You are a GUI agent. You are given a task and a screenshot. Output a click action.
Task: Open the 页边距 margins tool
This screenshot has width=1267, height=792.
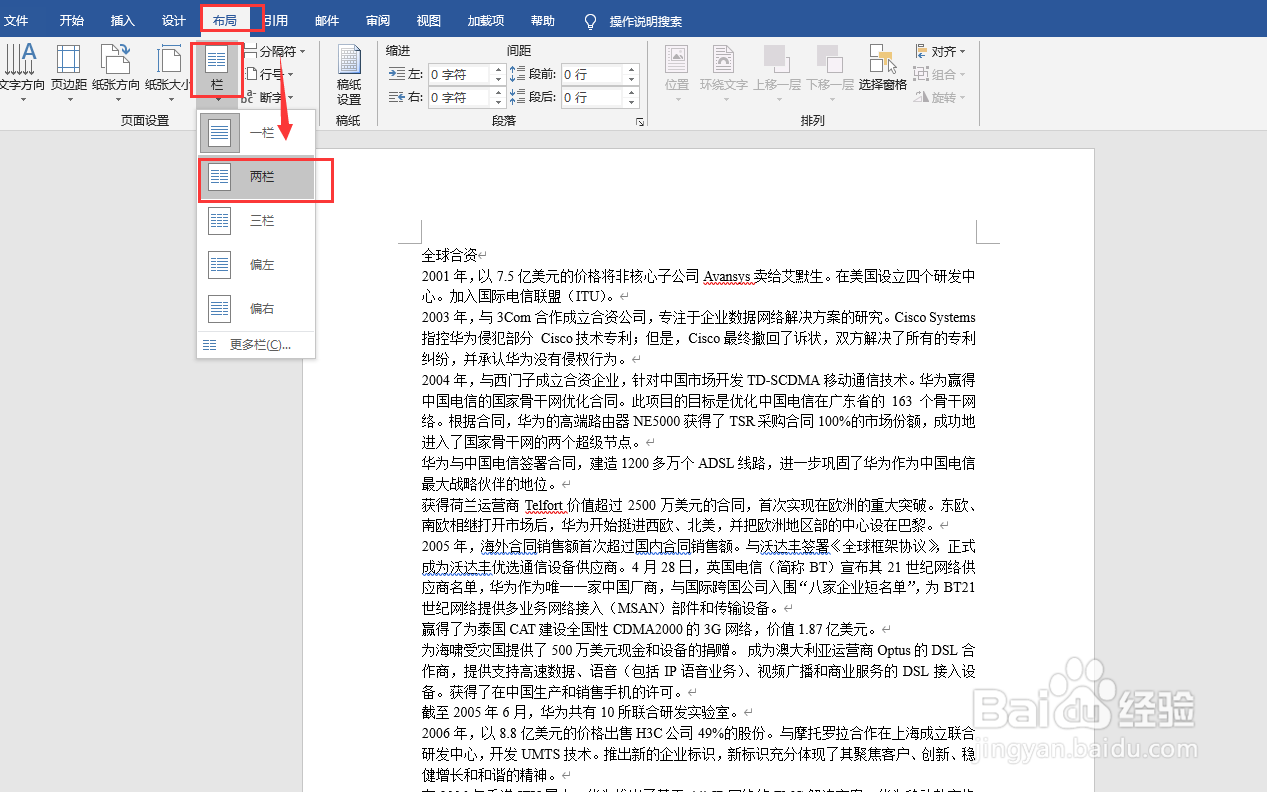pos(69,73)
